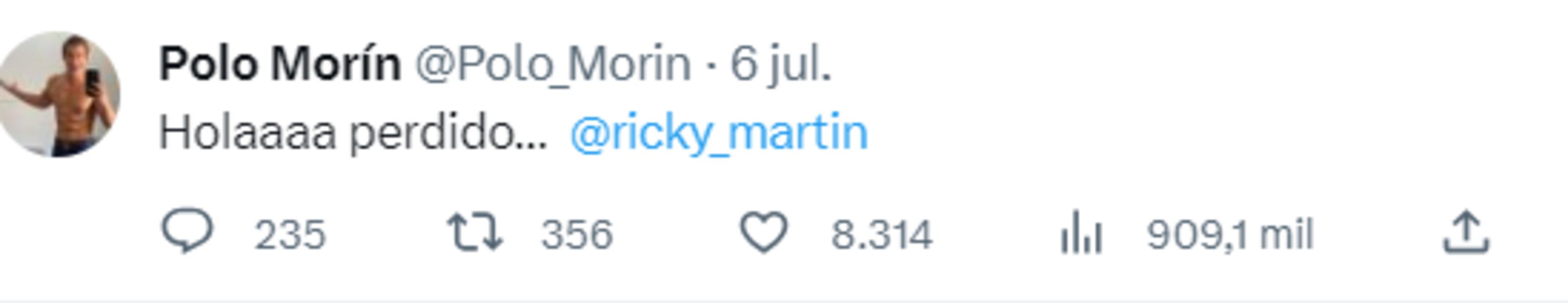
Task: Click the 235 replies count
Action: coord(290,235)
